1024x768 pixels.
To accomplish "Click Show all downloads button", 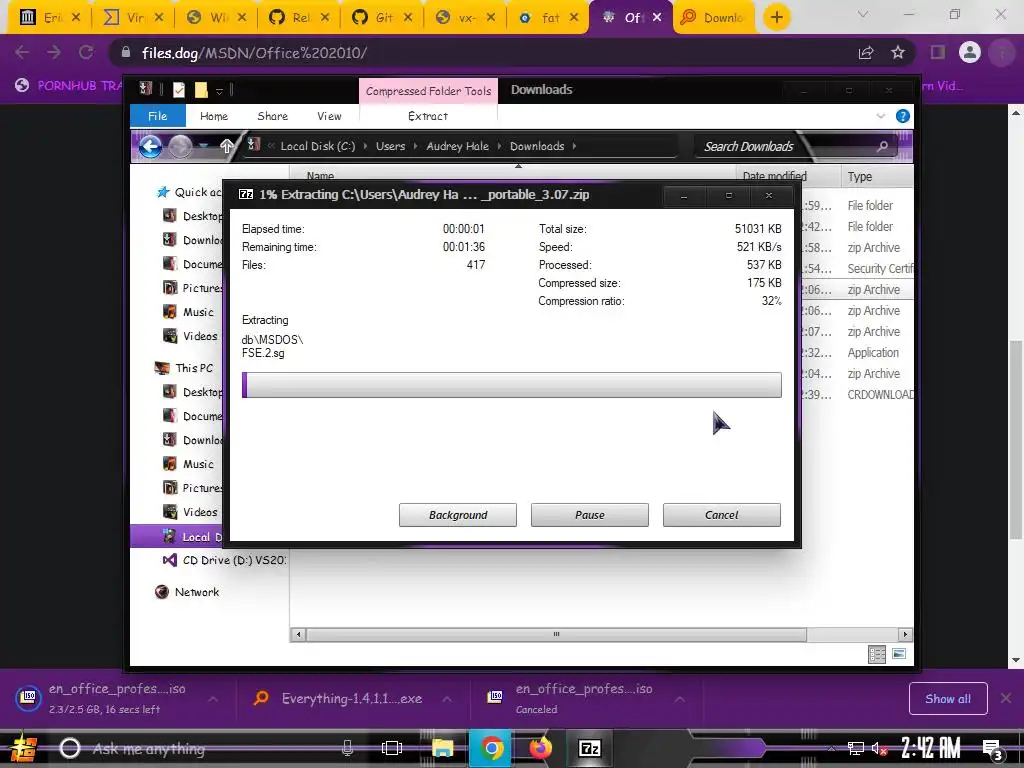I will [948, 699].
